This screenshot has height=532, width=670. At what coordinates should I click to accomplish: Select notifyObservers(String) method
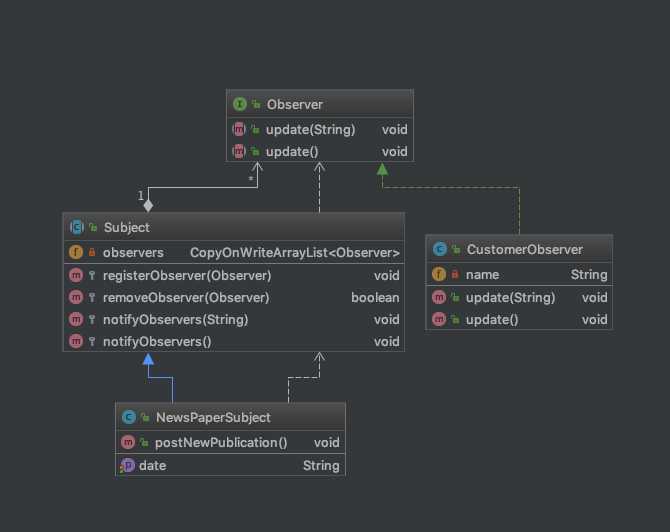pos(175,320)
